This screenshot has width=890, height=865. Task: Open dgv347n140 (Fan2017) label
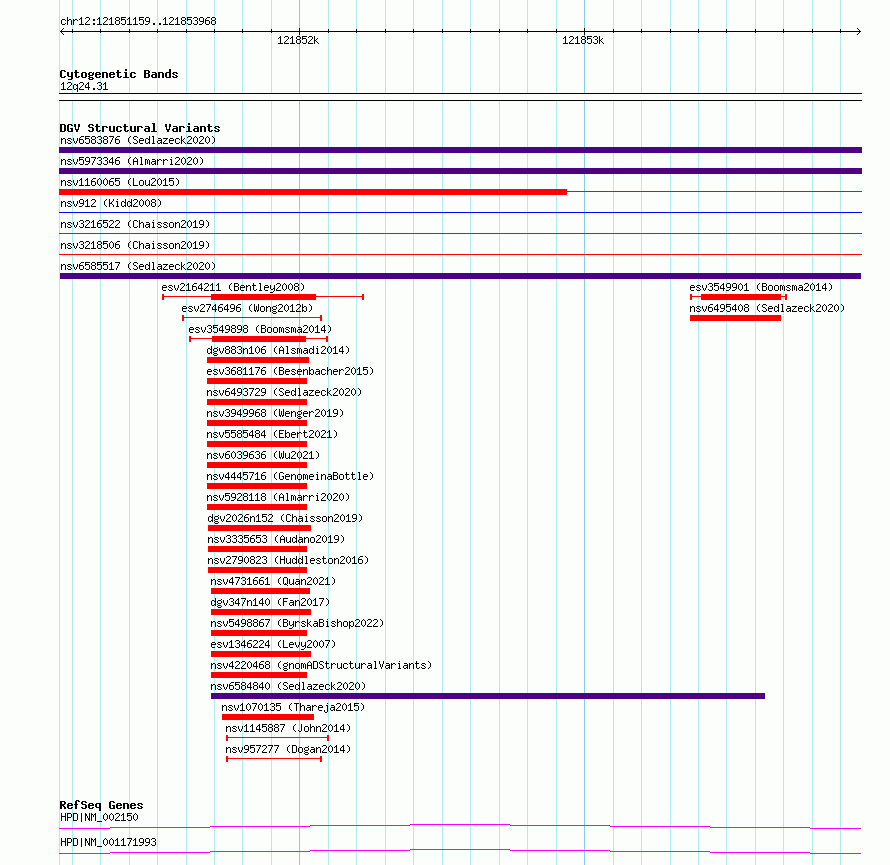270,602
